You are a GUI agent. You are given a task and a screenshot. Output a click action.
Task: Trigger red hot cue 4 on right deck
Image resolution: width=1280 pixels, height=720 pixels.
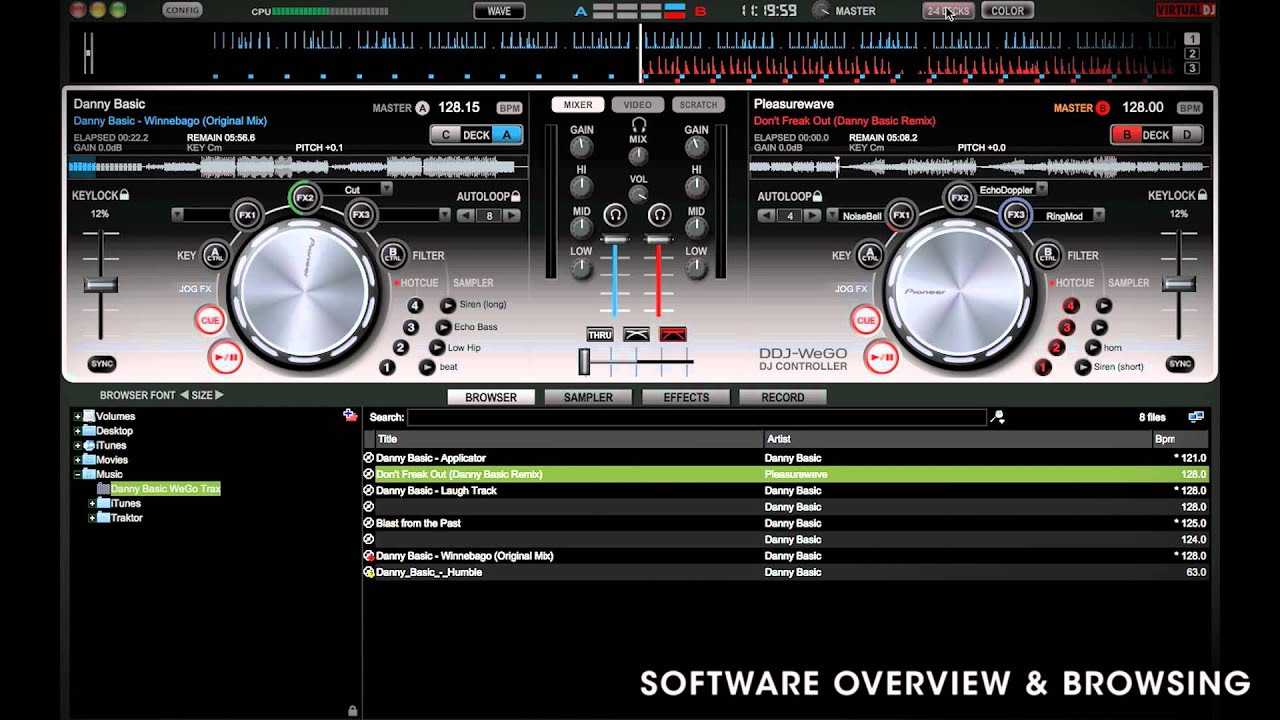click(1071, 305)
